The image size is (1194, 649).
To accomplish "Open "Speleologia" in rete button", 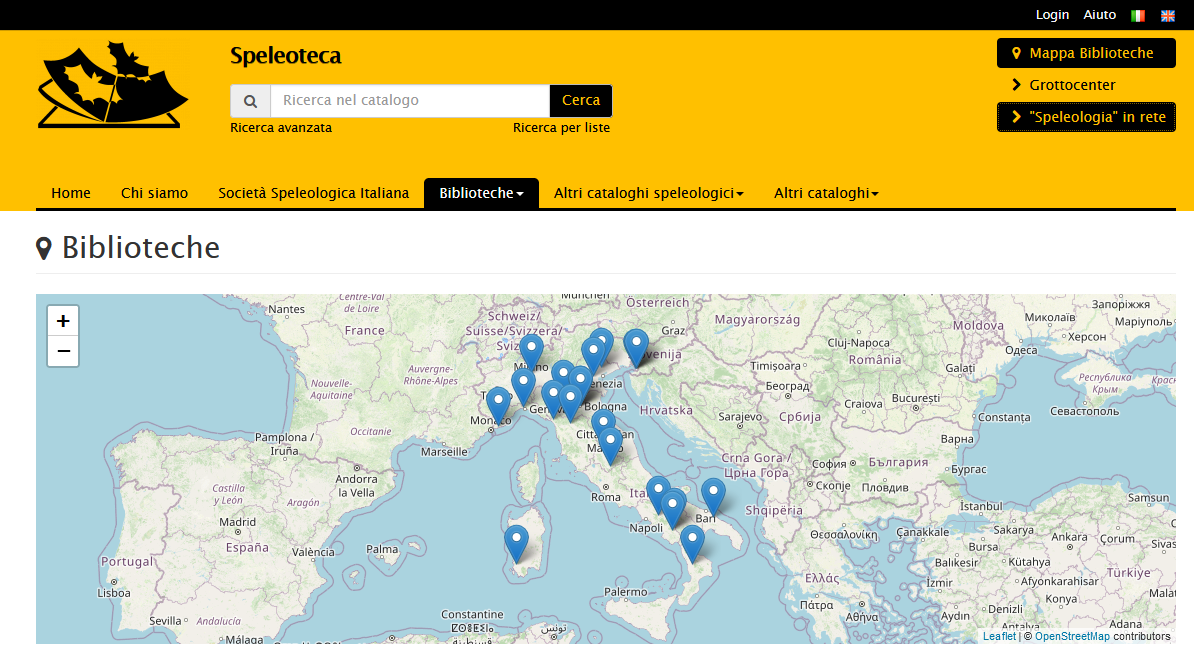I will [x=1086, y=117].
